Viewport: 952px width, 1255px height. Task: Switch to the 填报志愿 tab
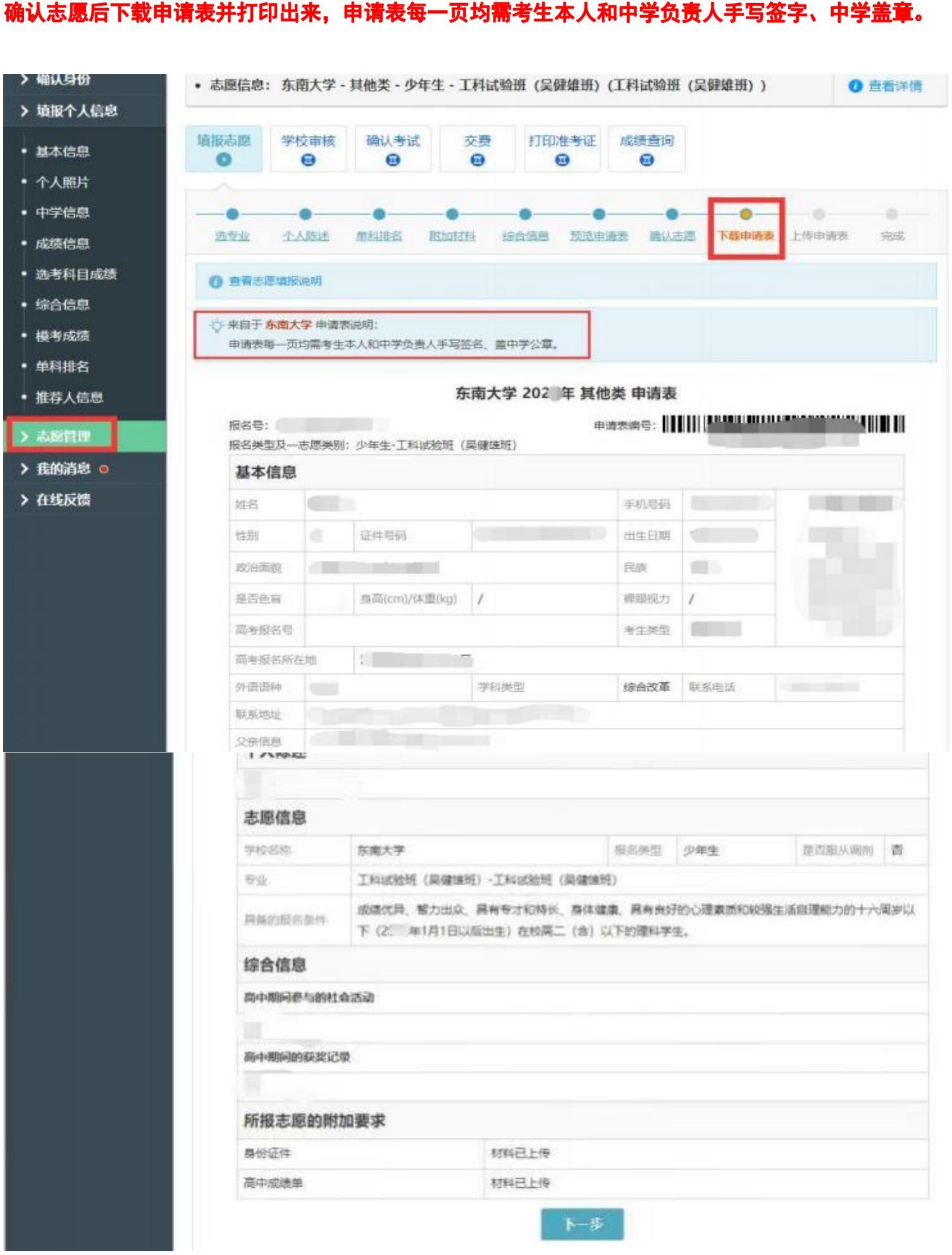tap(224, 149)
